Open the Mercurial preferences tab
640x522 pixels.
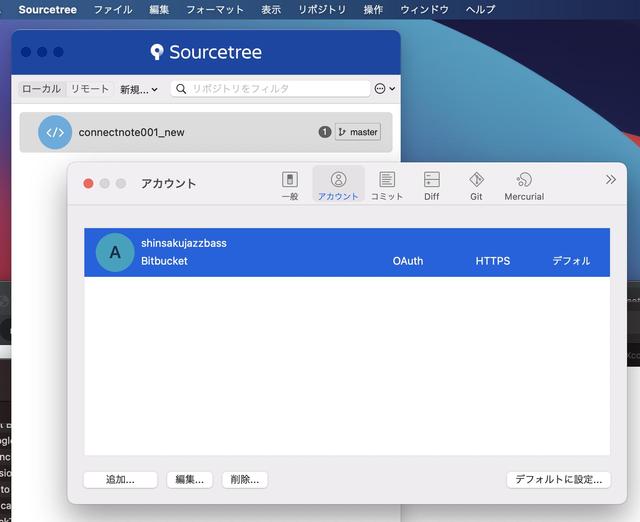tap(524, 186)
